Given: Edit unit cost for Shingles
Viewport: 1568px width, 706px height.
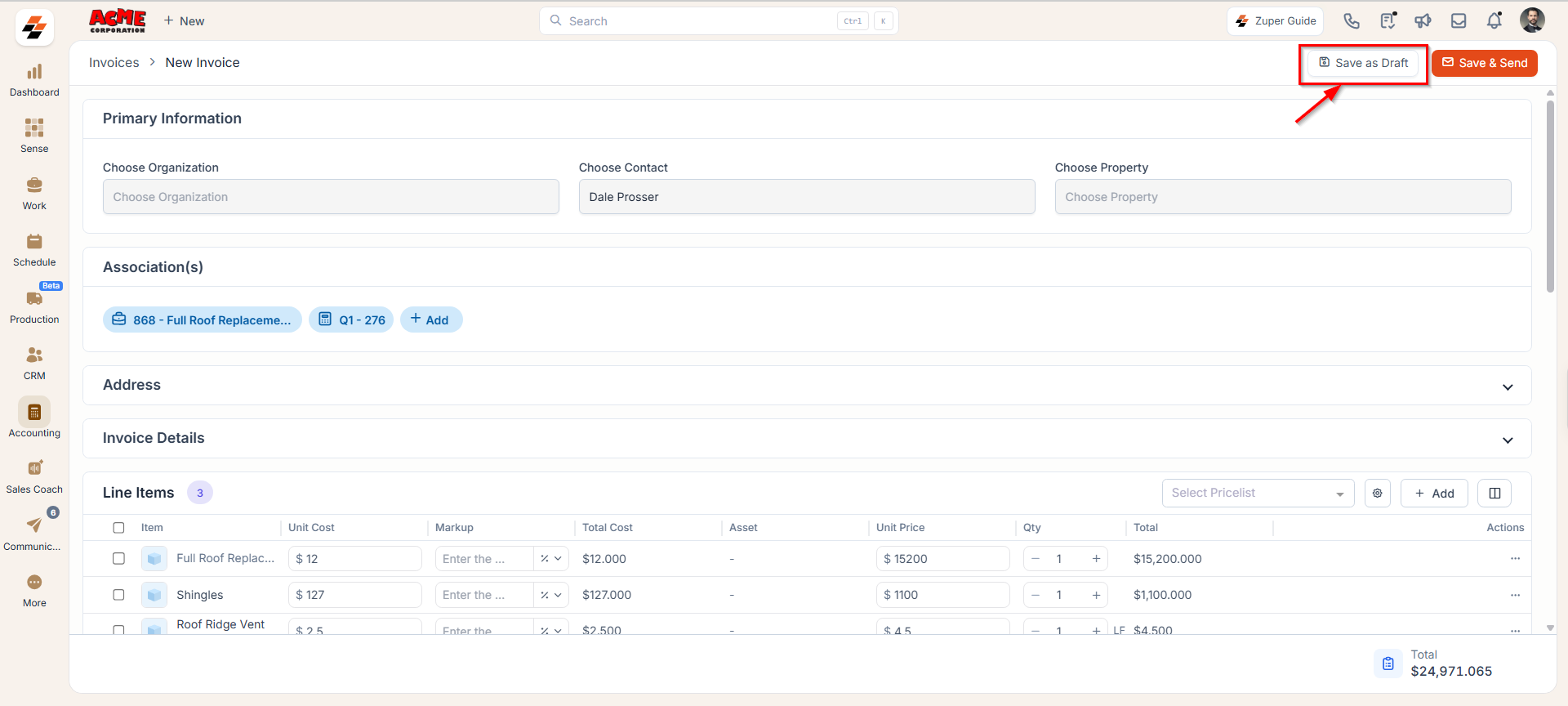Looking at the screenshot, I should click(355, 595).
